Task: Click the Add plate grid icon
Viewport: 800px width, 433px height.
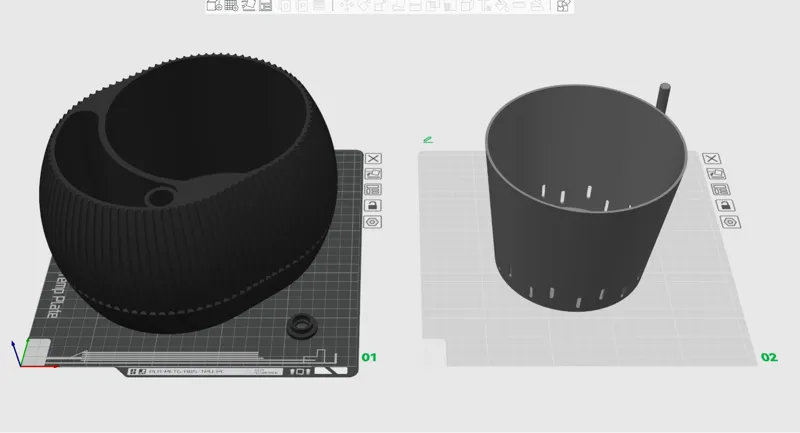Action: tap(231, 6)
